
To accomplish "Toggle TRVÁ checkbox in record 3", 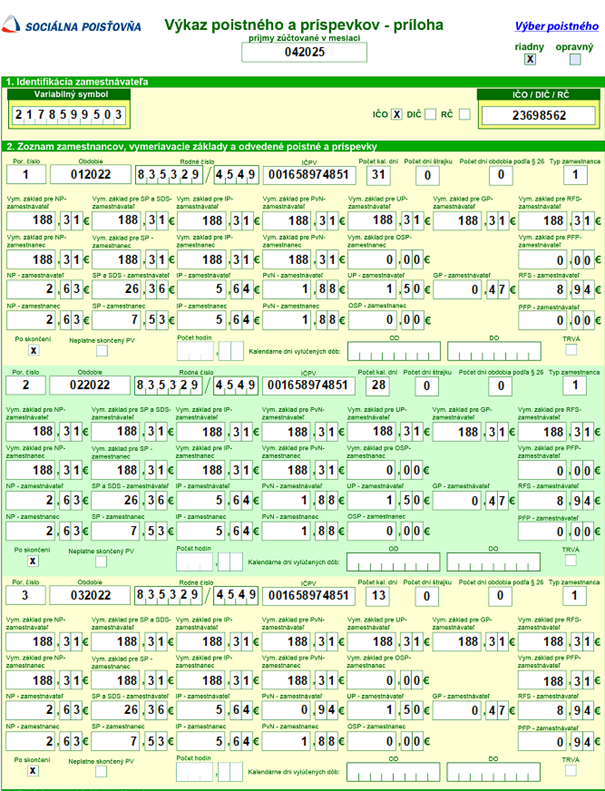I will pyautogui.click(x=570, y=770).
